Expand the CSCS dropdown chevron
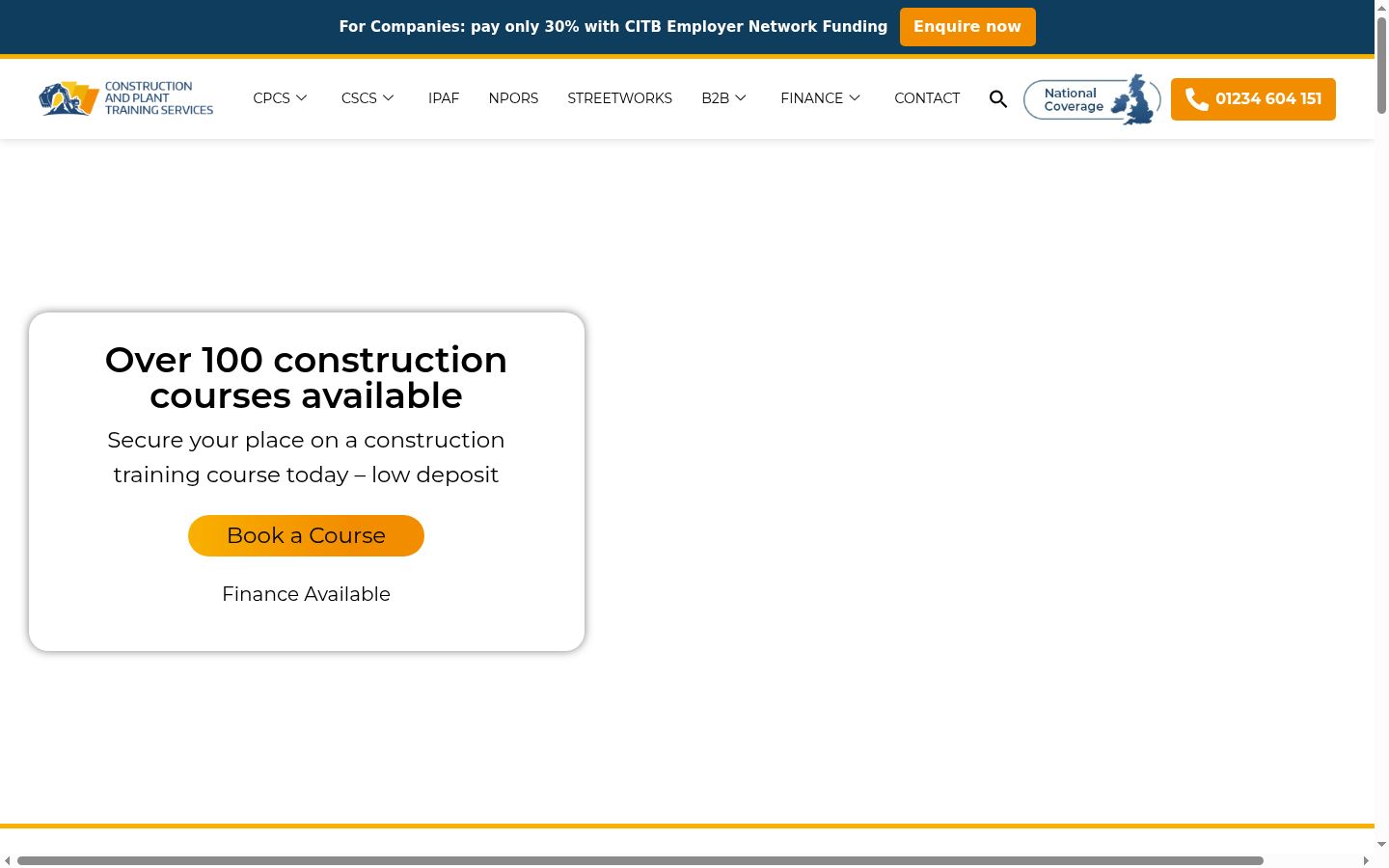This screenshot has height=868, width=1389. pos(389,98)
